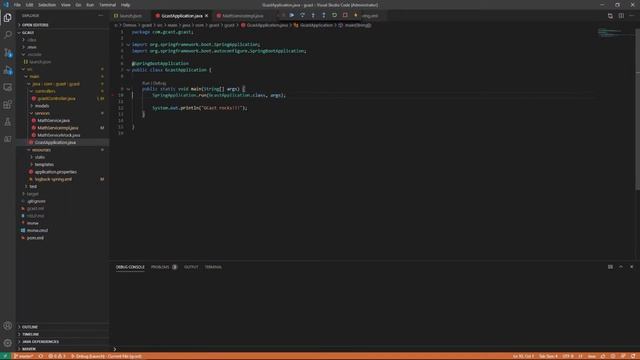Click the sync changes icon in status bar

point(40,356)
